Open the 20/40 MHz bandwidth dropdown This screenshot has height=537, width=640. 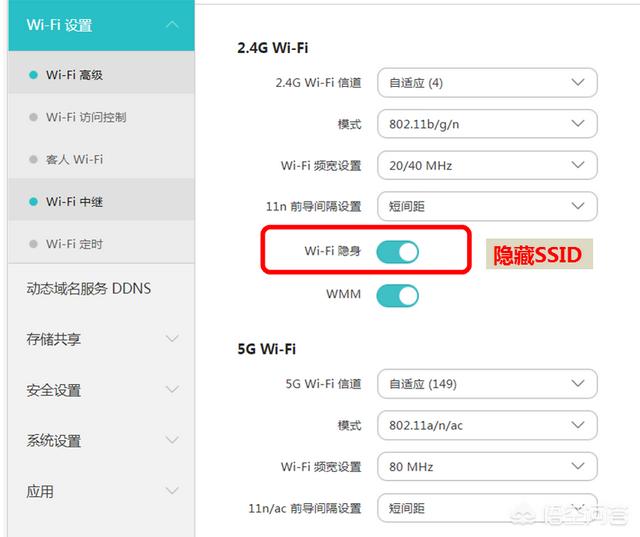point(487,165)
